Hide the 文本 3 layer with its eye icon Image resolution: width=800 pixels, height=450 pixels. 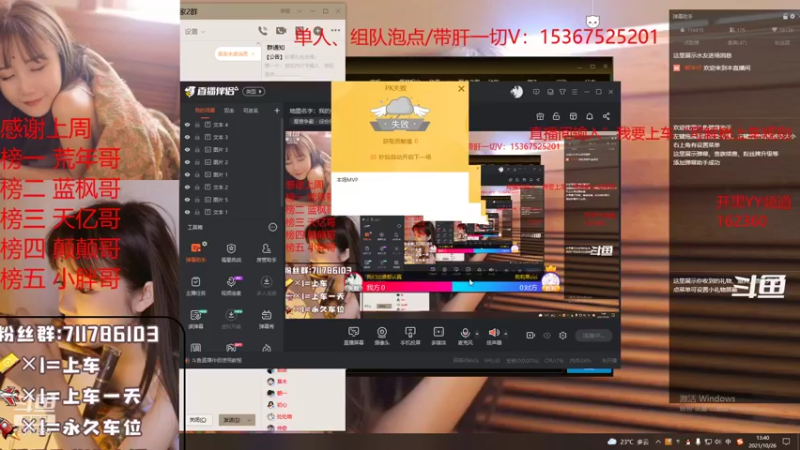(x=187, y=137)
